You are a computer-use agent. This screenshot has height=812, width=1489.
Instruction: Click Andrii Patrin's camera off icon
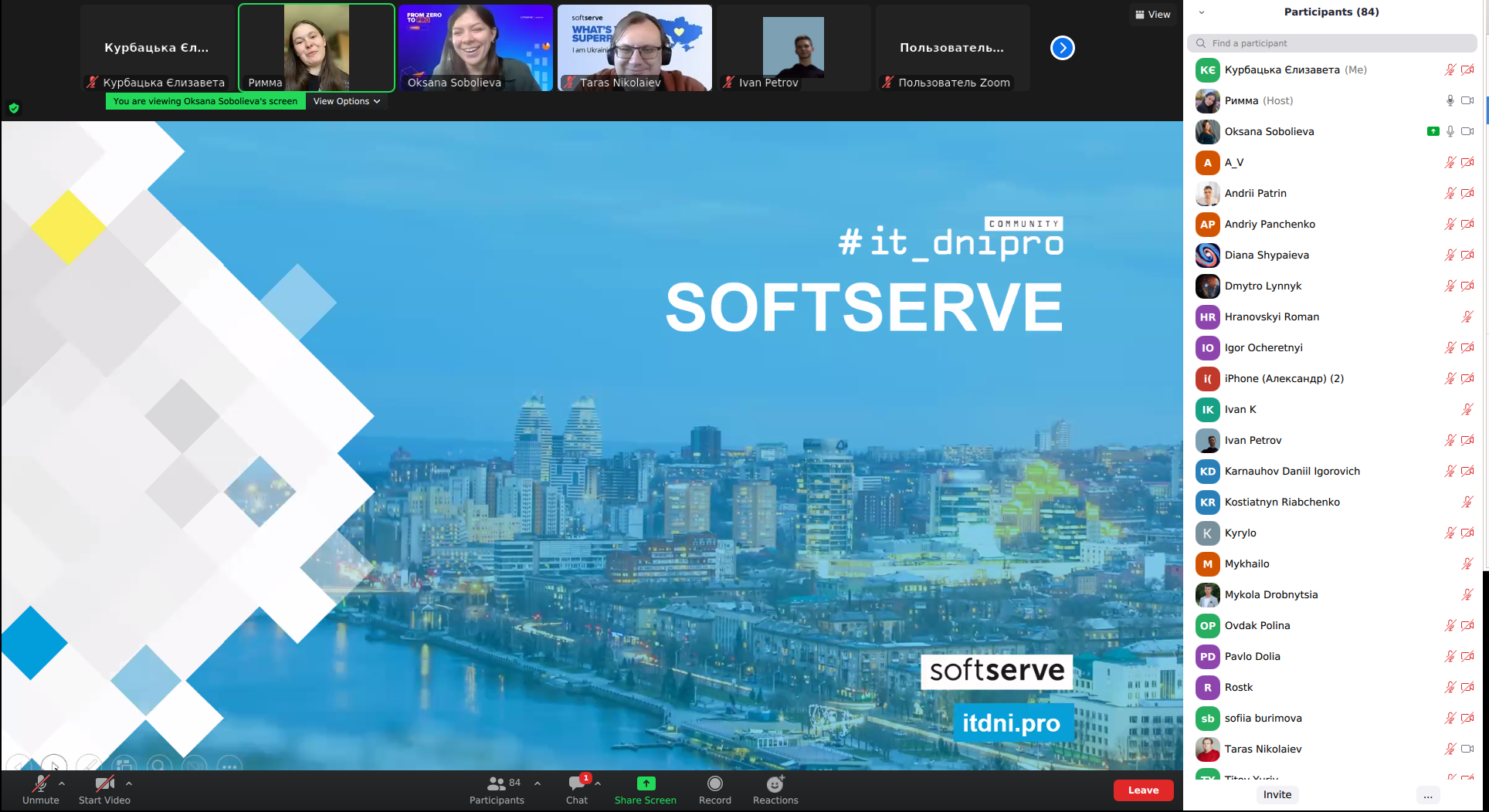[1467, 193]
